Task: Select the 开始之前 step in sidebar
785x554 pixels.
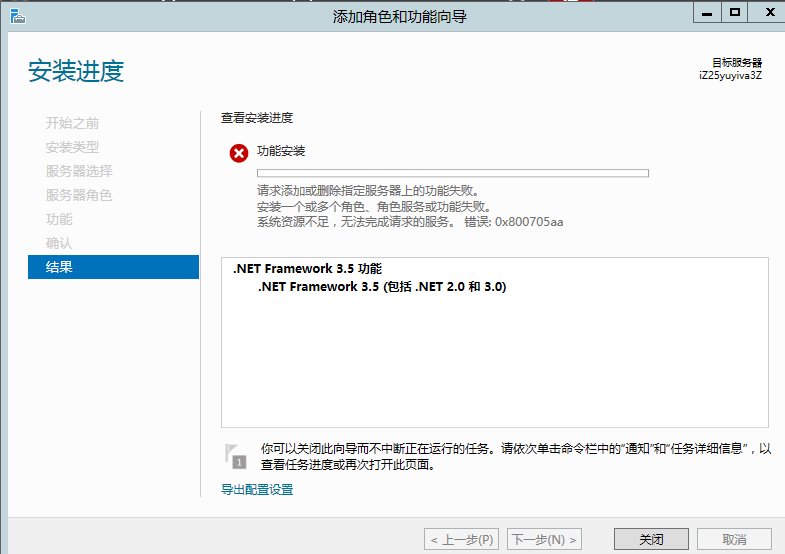Action: point(72,123)
